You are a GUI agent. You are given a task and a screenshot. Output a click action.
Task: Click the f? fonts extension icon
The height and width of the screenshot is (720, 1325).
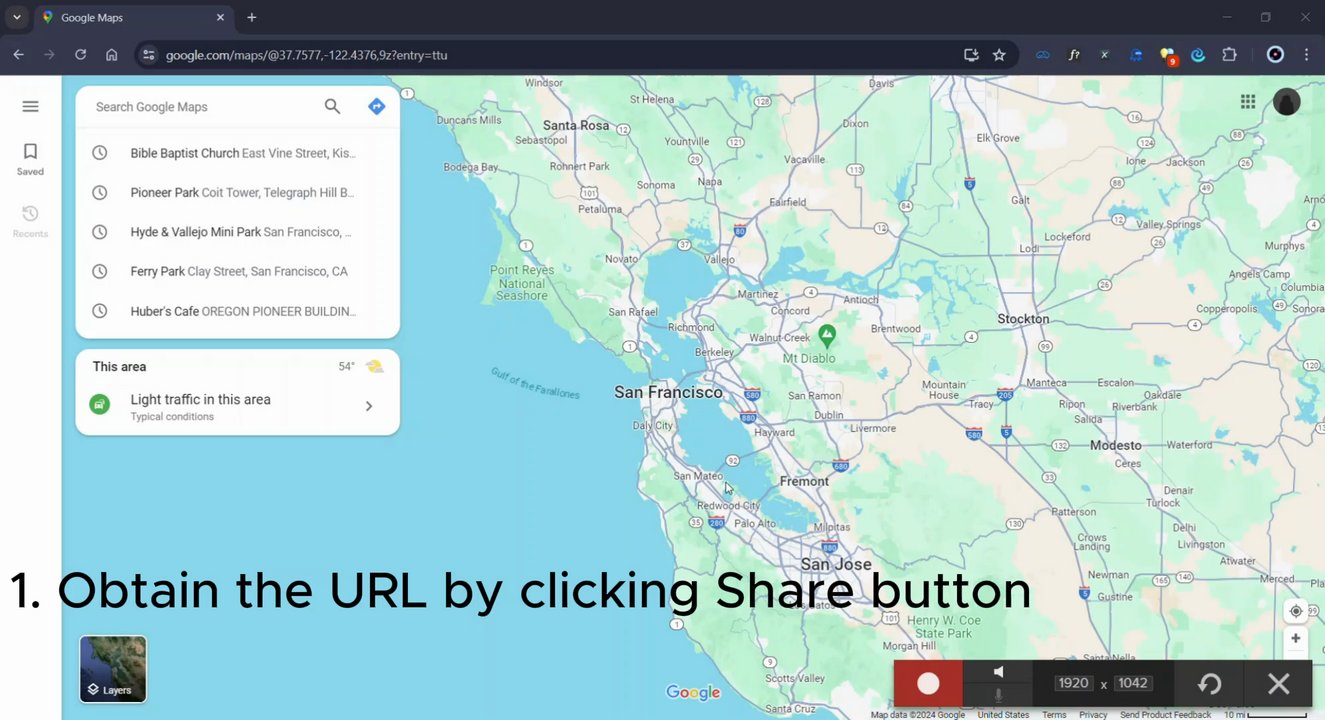(x=1074, y=55)
